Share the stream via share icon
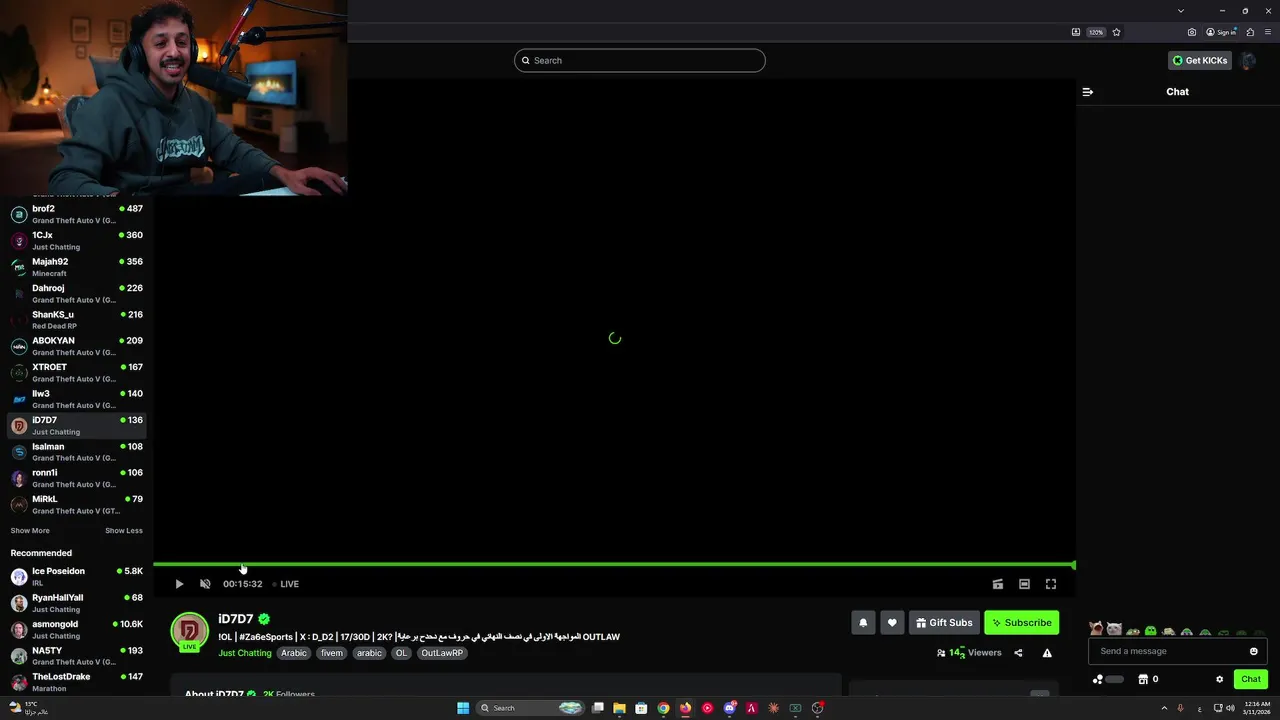The image size is (1280, 720). click(x=1018, y=653)
